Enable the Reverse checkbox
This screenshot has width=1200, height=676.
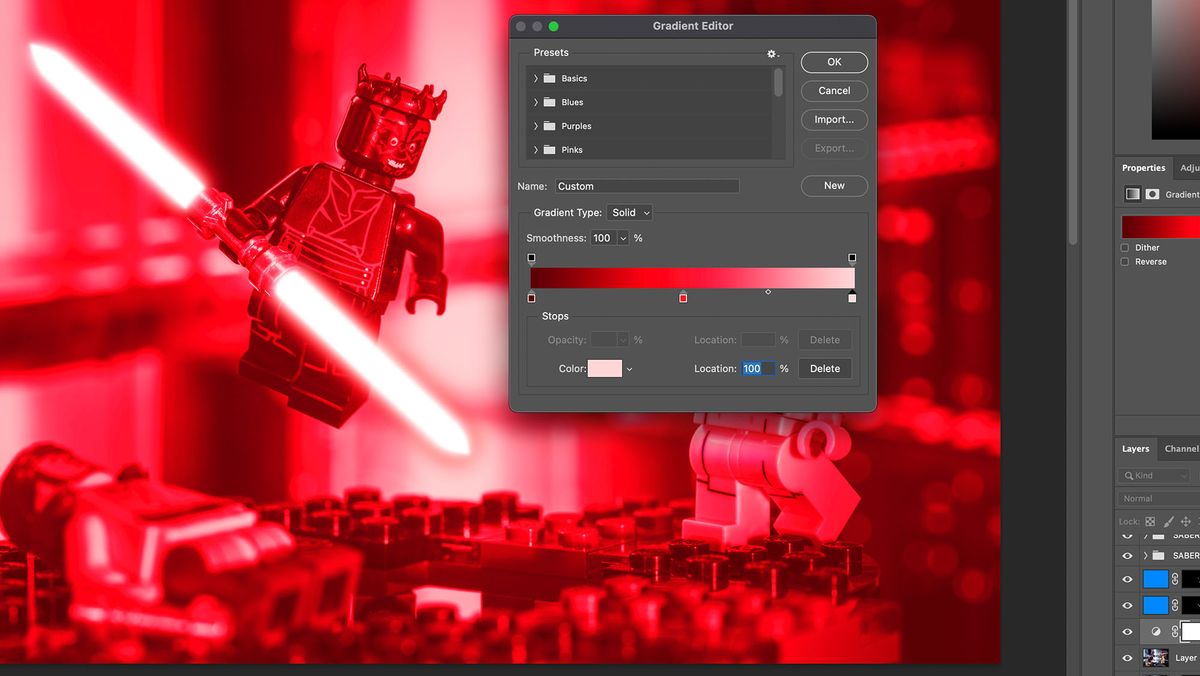tap(1124, 261)
